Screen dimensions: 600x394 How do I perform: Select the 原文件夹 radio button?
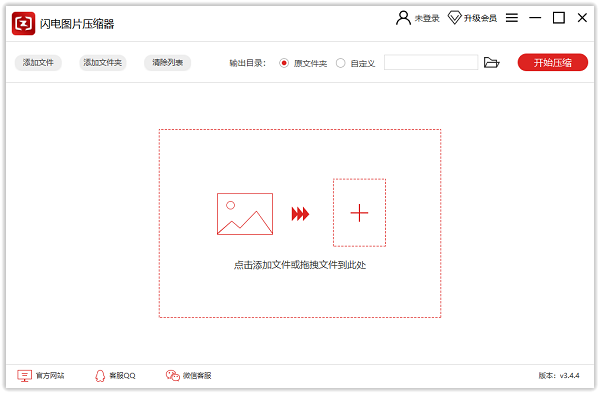coord(284,63)
